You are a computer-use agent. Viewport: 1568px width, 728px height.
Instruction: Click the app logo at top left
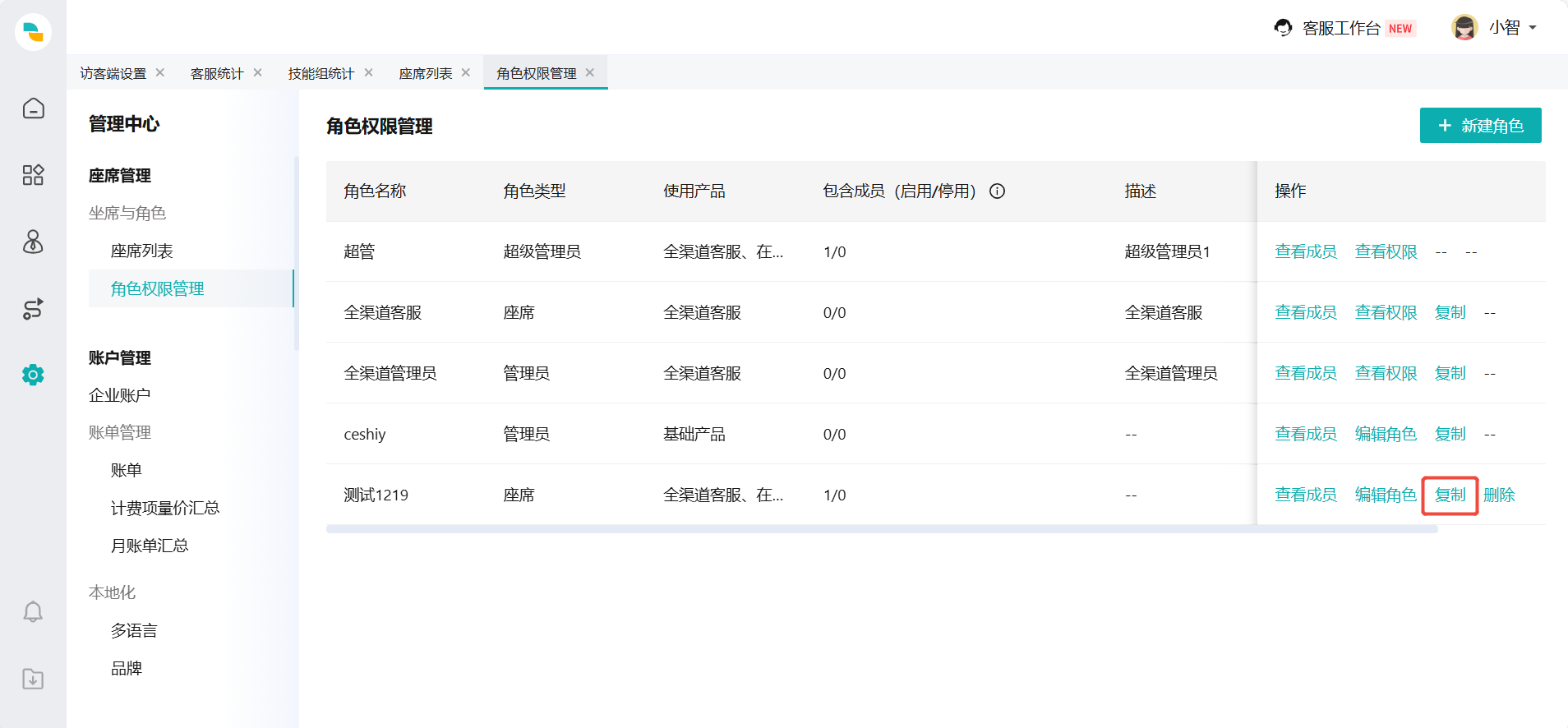(x=33, y=32)
